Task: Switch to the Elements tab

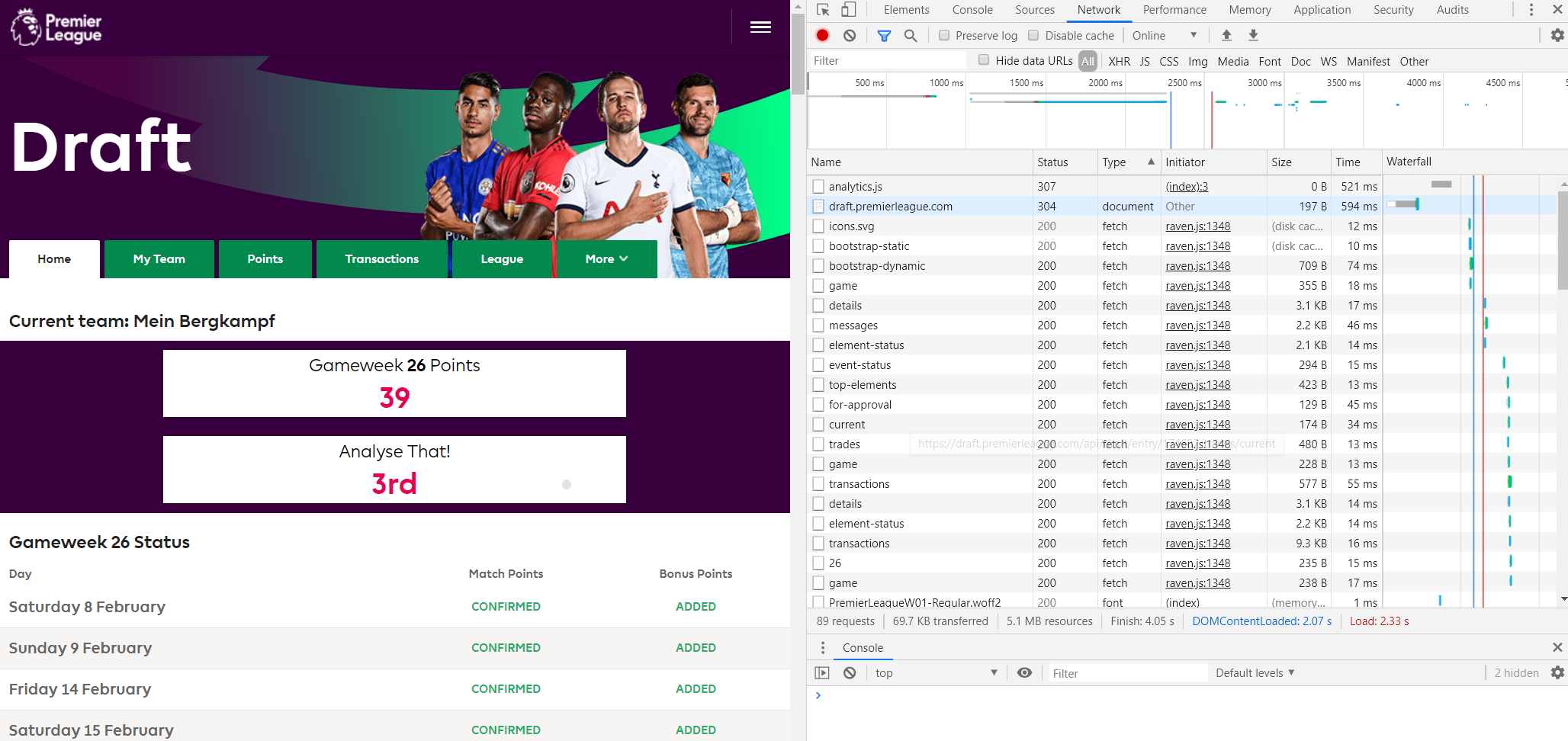Action: pos(906,10)
